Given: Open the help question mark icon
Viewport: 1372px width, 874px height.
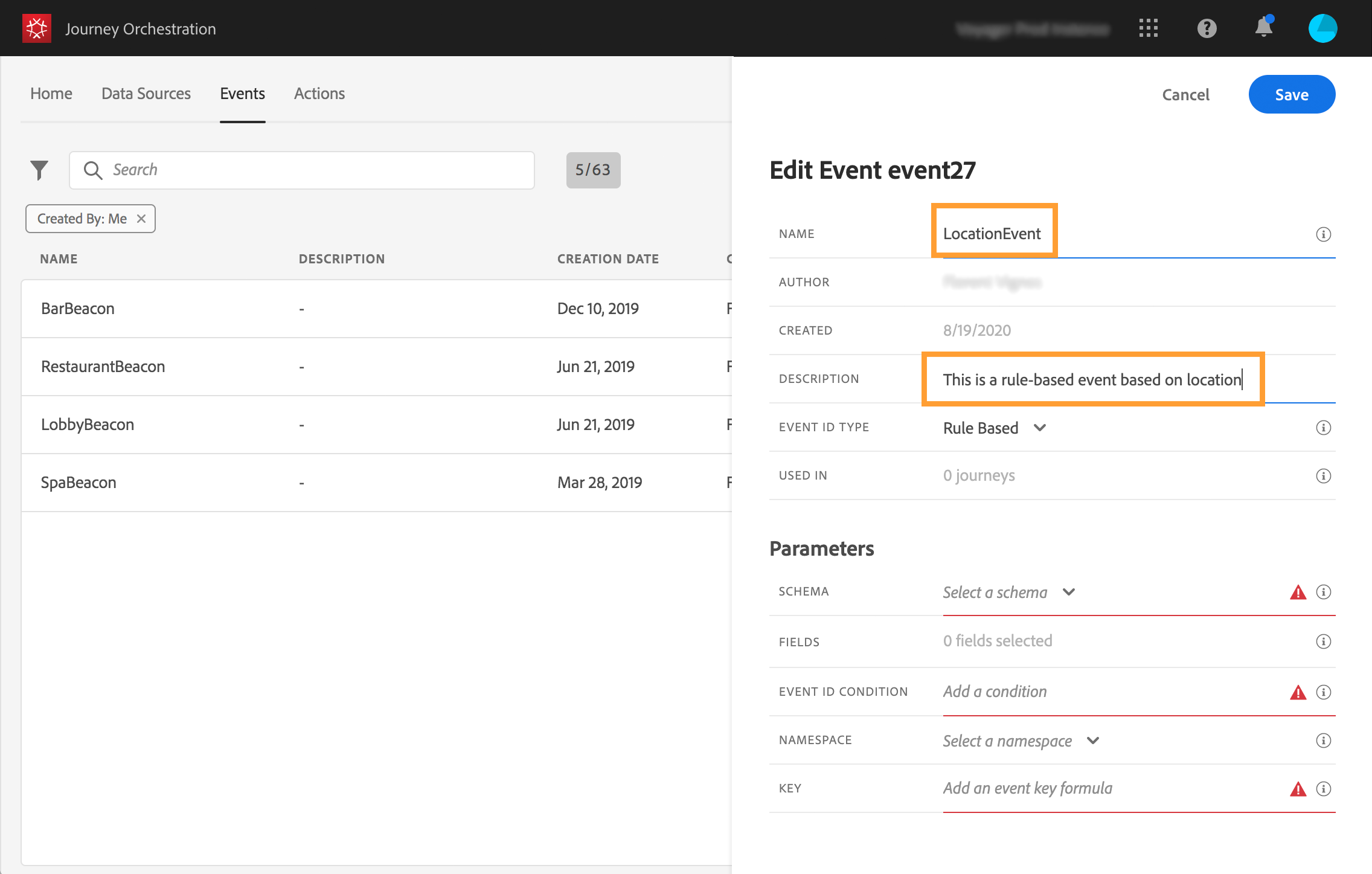Looking at the screenshot, I should point(1207,28).
